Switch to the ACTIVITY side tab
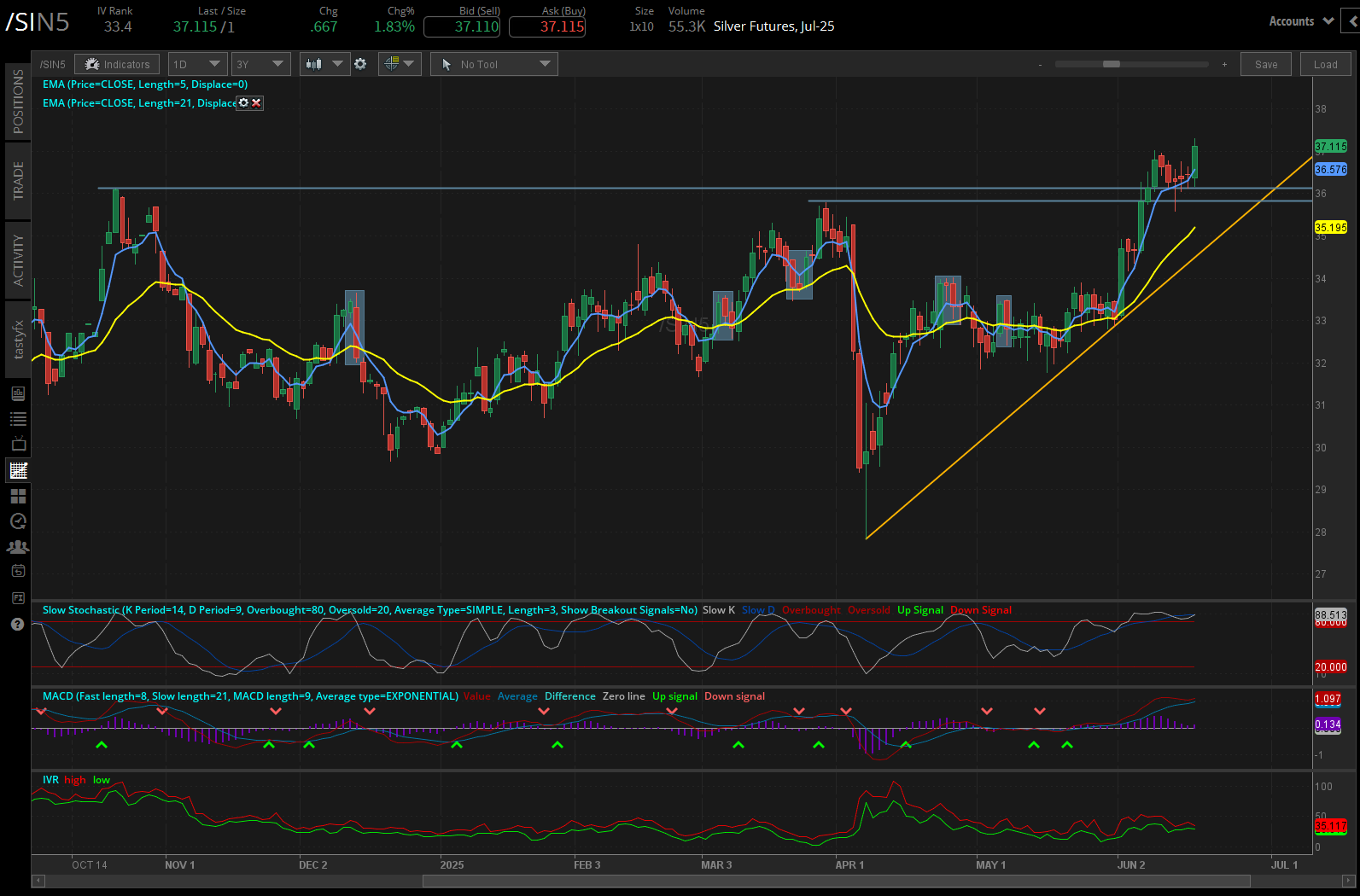The height and width of the screenshot is (896, 1360). (18, 260)
